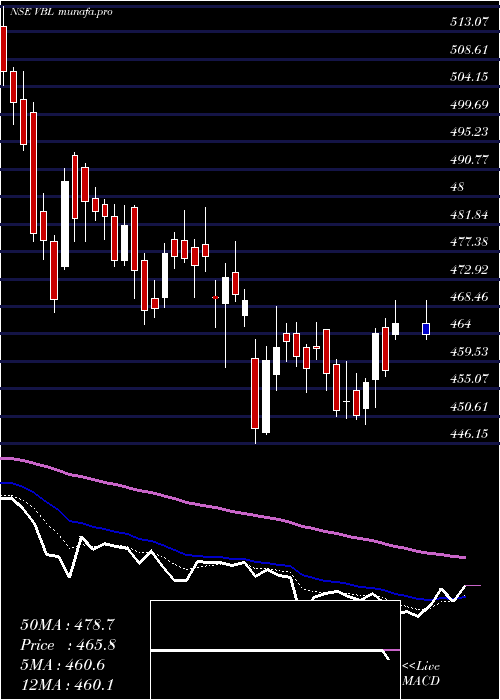Select the 455.07 price axis label
This screenshot has width=500, height=700.
point(468,379)
